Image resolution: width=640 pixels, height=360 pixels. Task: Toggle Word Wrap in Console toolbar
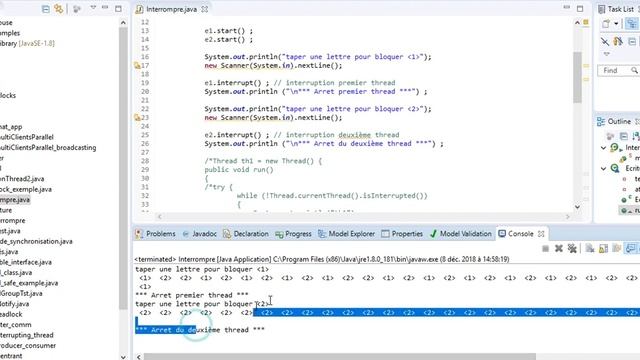tap(617, 249)
